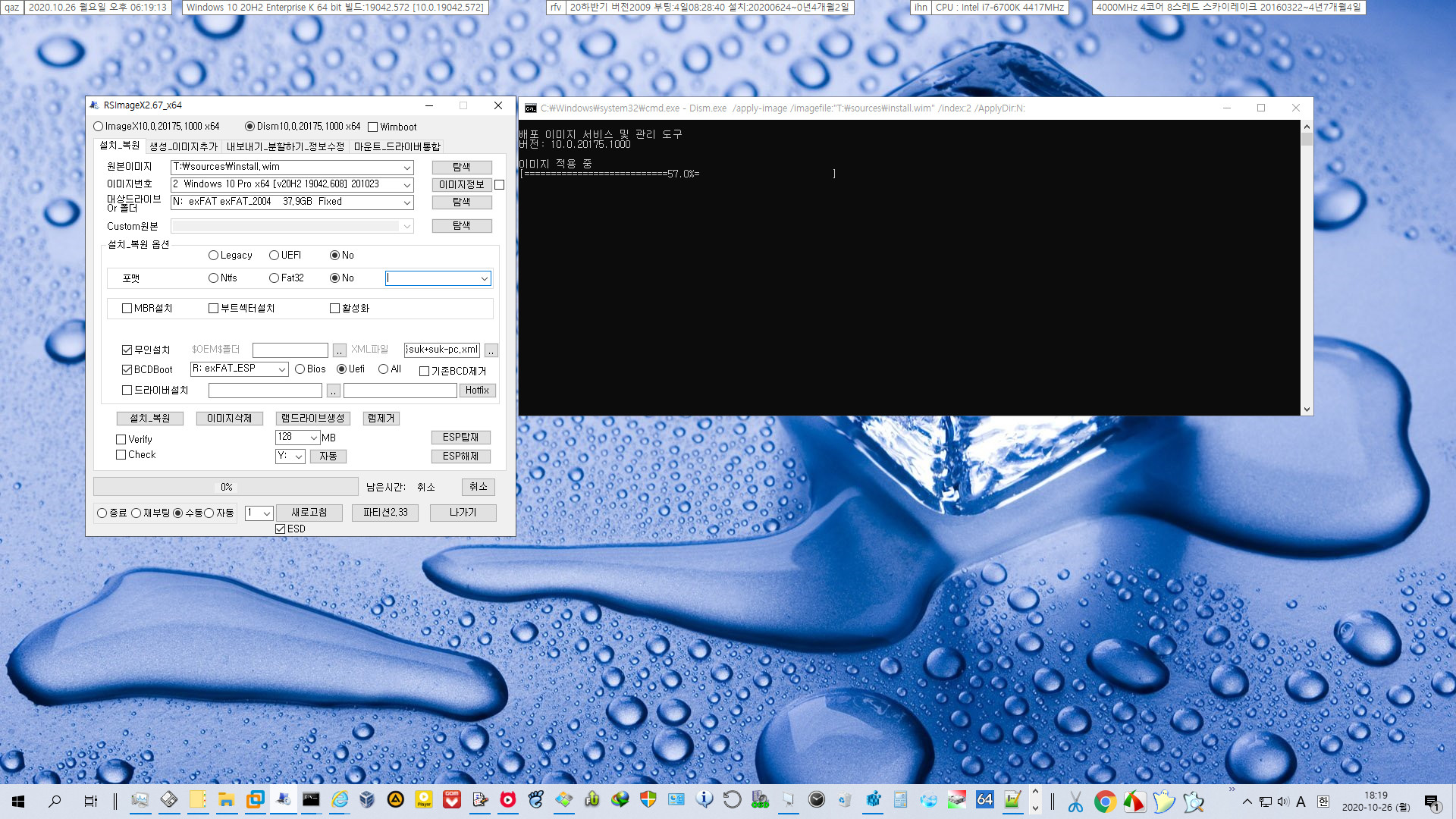Open the 내보내기_분할하기_정보수정 tab
Viewport: 1456px width, 819px height.
(285, 146)
